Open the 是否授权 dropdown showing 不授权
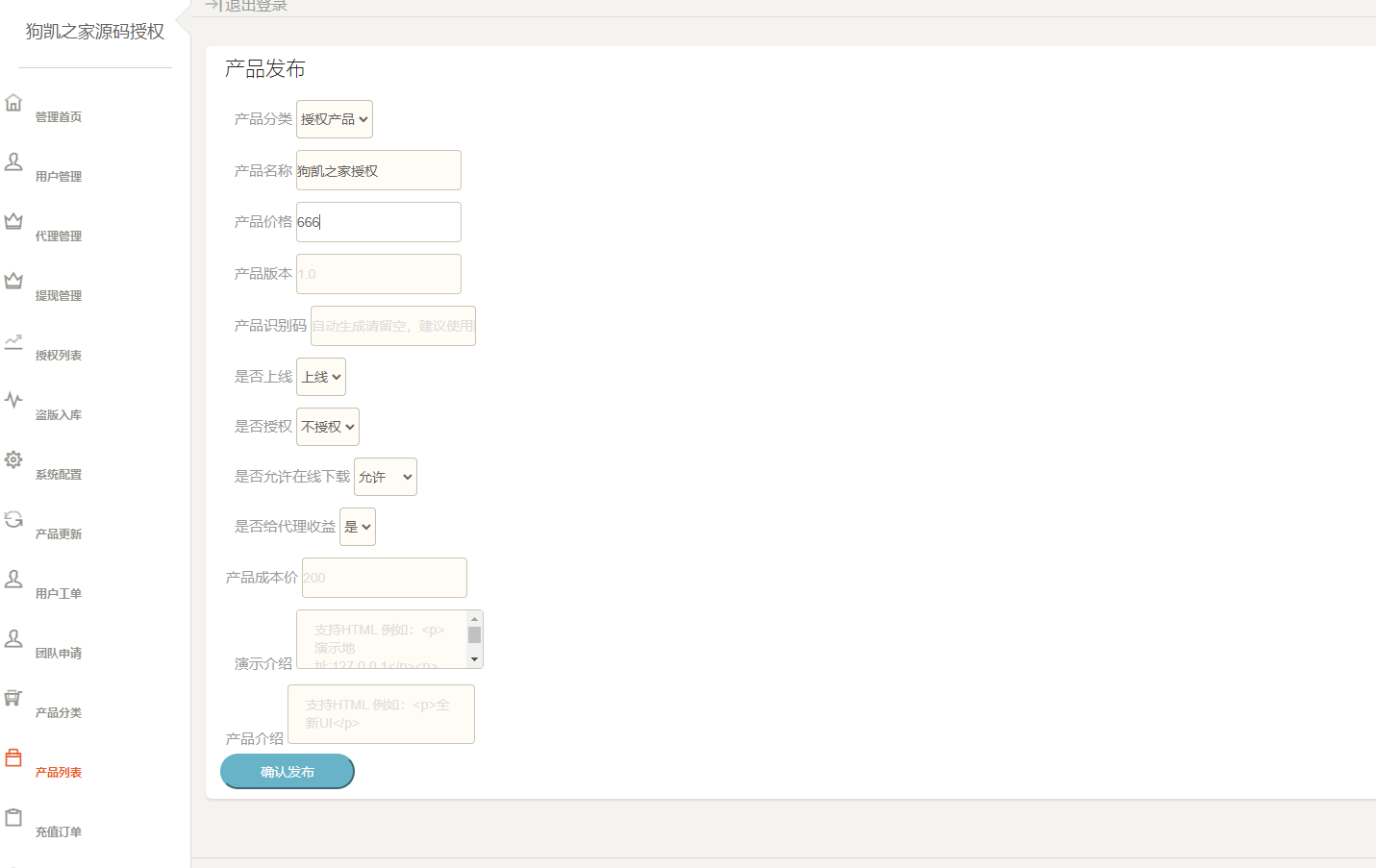The width and height of the screenshot is (1376, 868). point(327,427)
